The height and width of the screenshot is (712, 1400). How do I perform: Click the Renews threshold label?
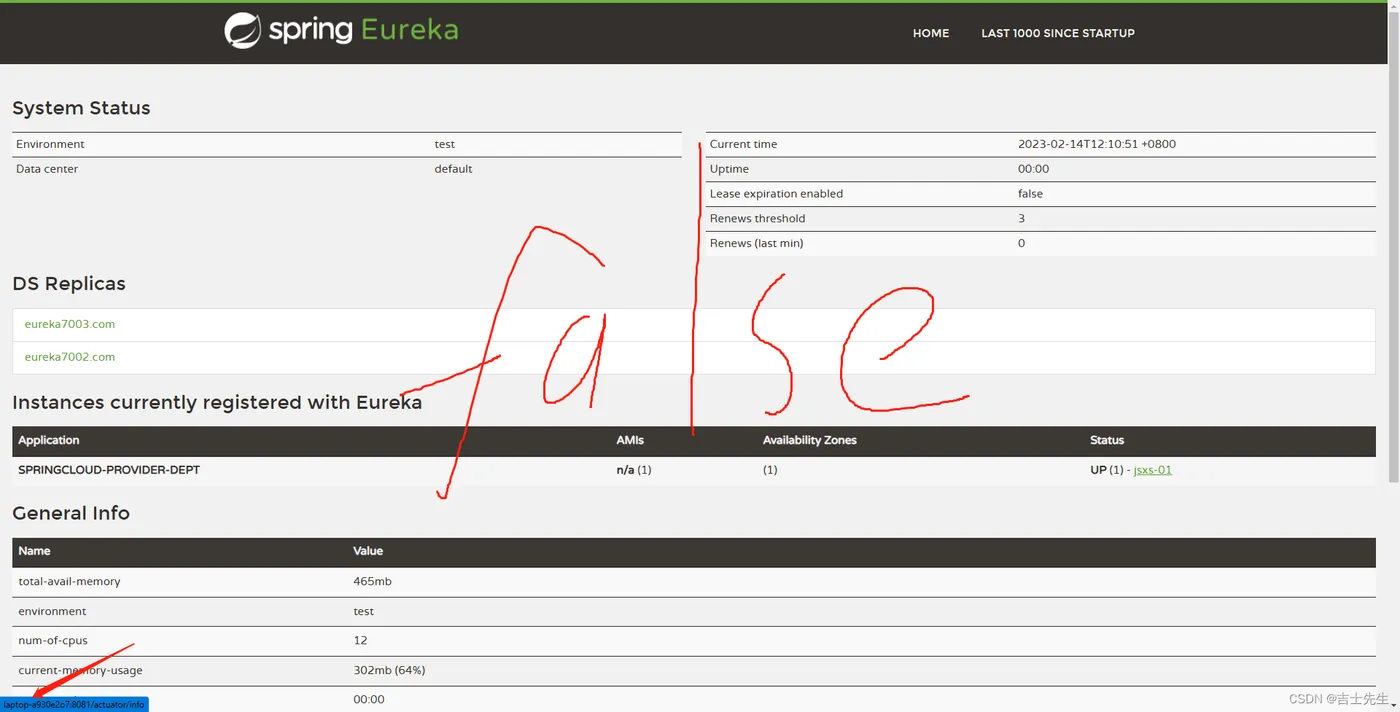pos(757,218)
